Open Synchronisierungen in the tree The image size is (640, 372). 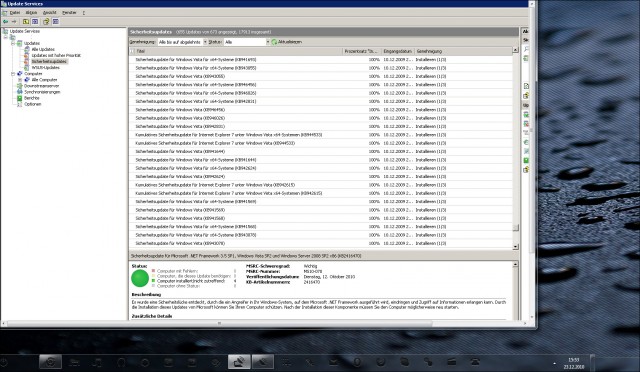(42, 92)
